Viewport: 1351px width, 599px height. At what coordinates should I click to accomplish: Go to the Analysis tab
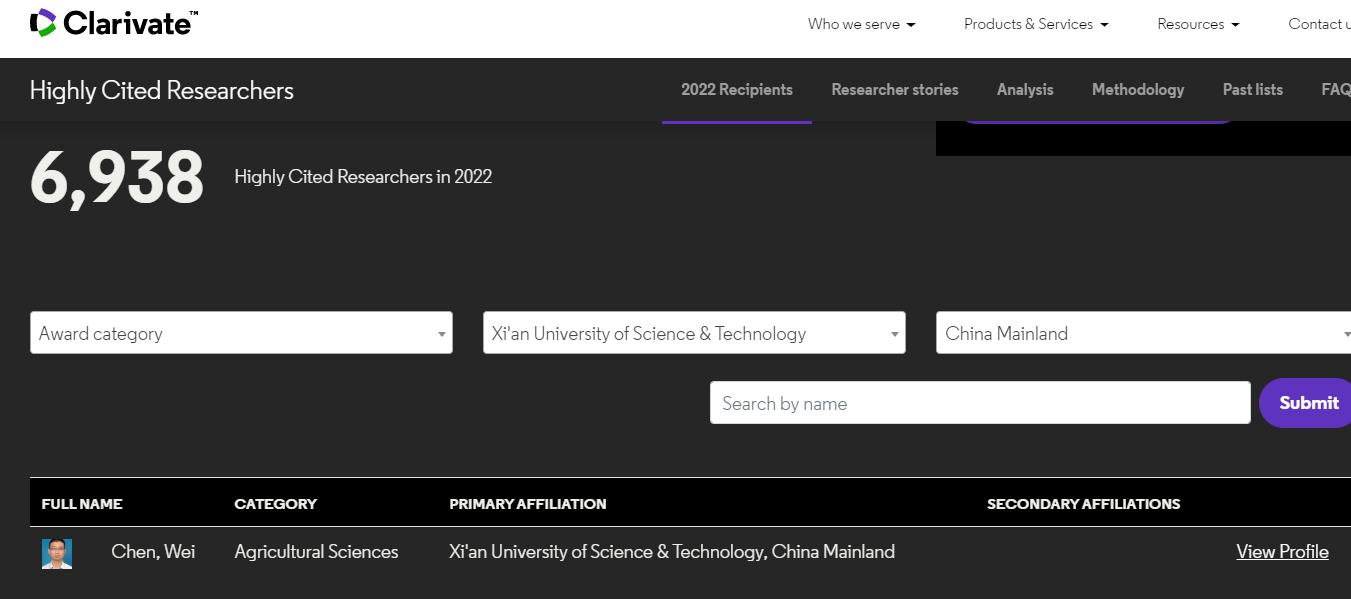coord(1025,90)
